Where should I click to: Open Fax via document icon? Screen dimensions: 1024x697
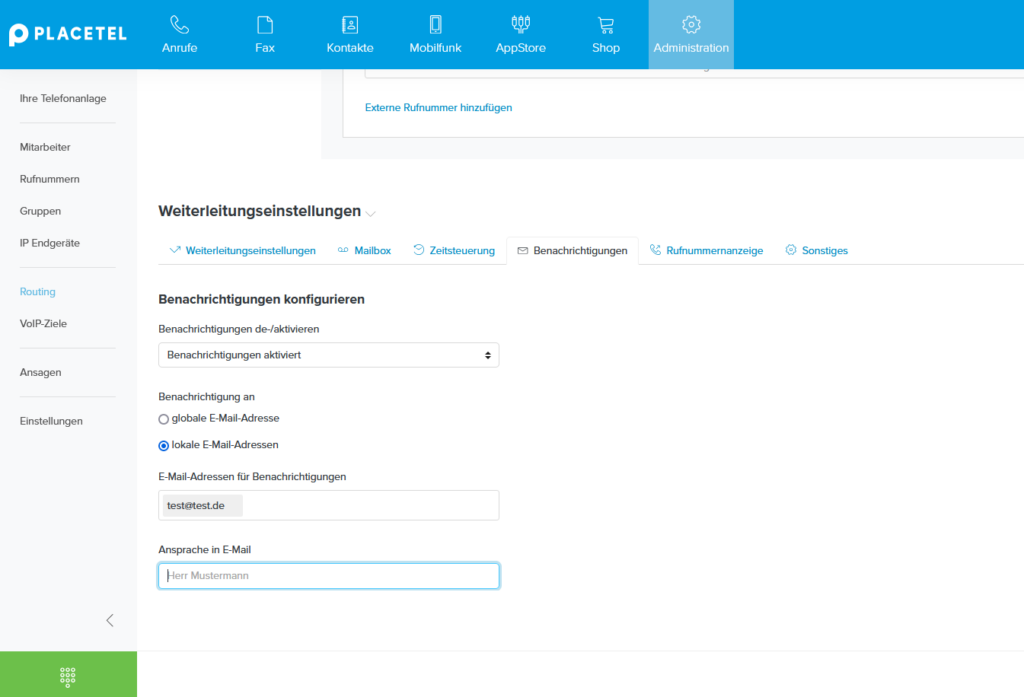[265, 25]
